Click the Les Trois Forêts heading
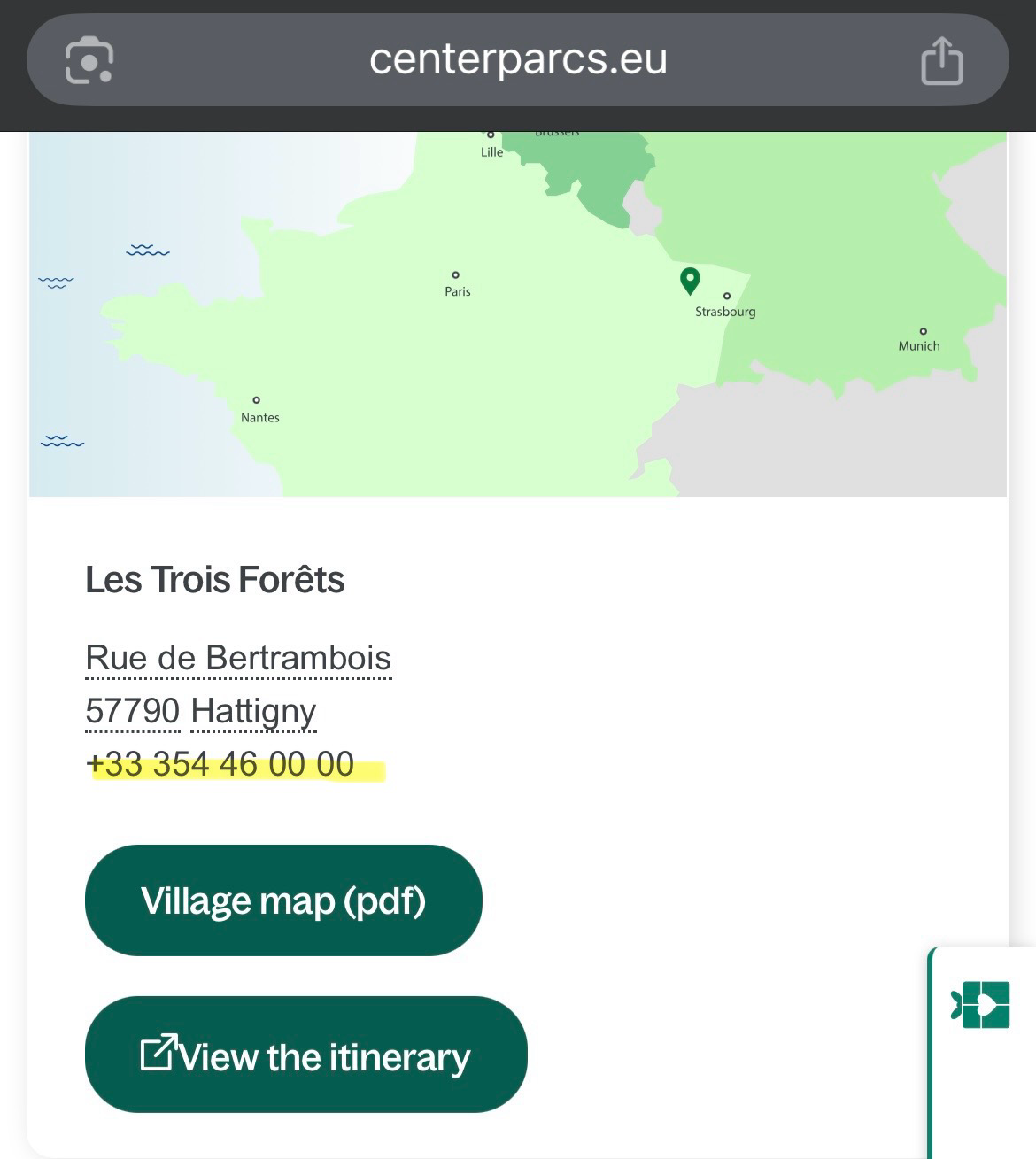This screenshot has height=1159, width=1036. pos(215,580)
